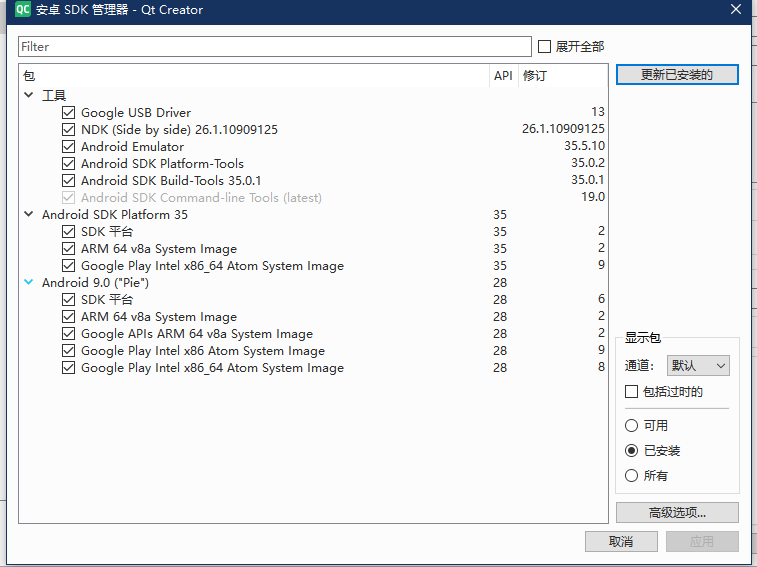Select the 所有 radio button
This screenshot has height=567, width=757.
pyautogui.click(x=631, y=476)
